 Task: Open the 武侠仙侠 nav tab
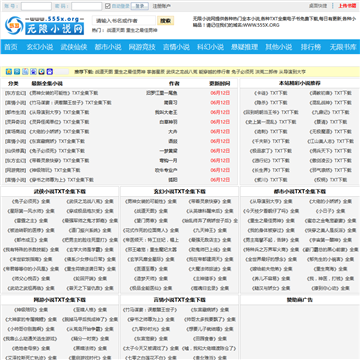point(74,47)
